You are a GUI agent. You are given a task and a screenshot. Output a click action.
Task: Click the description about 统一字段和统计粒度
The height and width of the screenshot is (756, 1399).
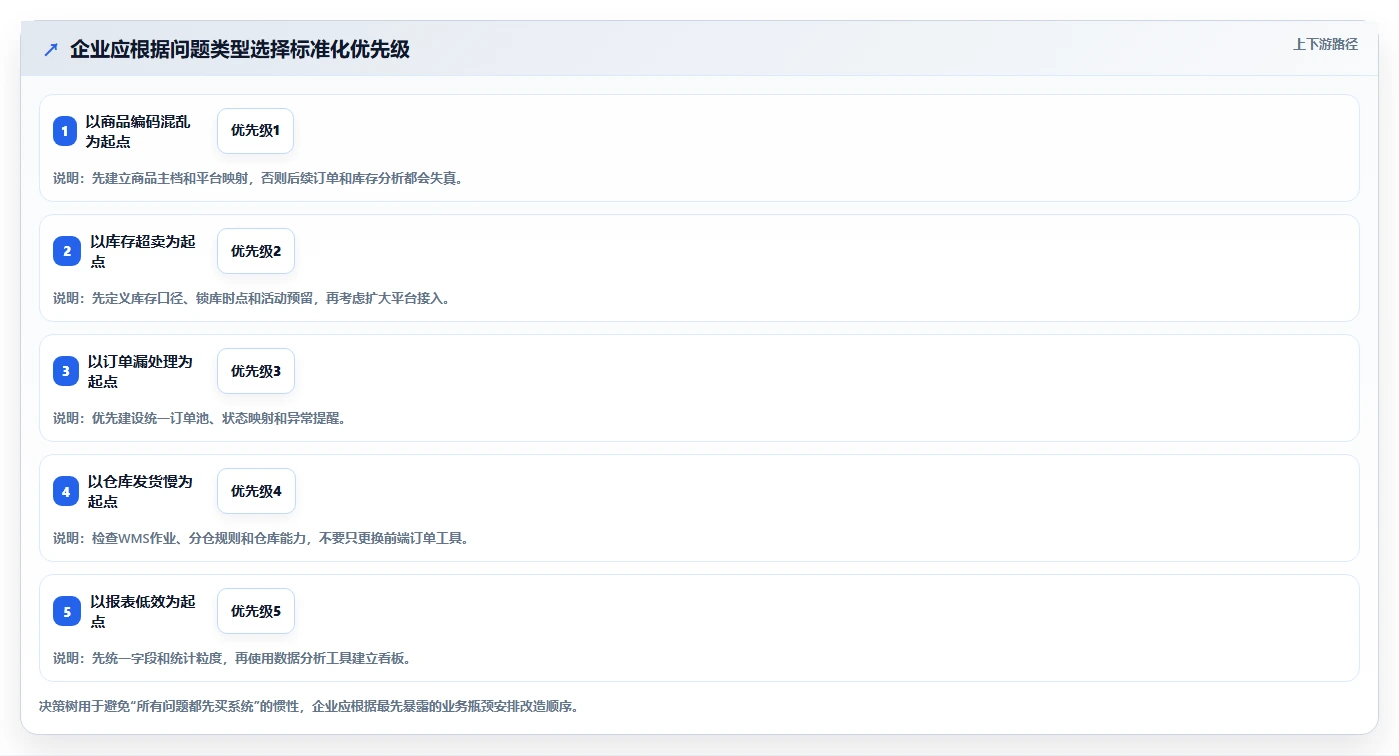232,658
